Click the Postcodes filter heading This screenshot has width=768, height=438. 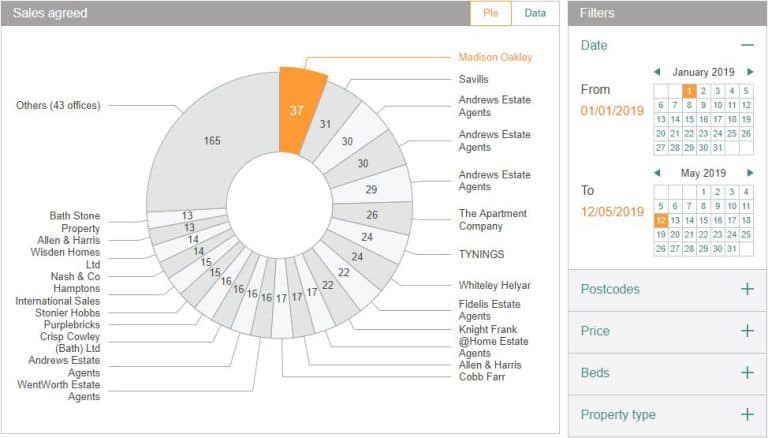[x=610, y=289]
